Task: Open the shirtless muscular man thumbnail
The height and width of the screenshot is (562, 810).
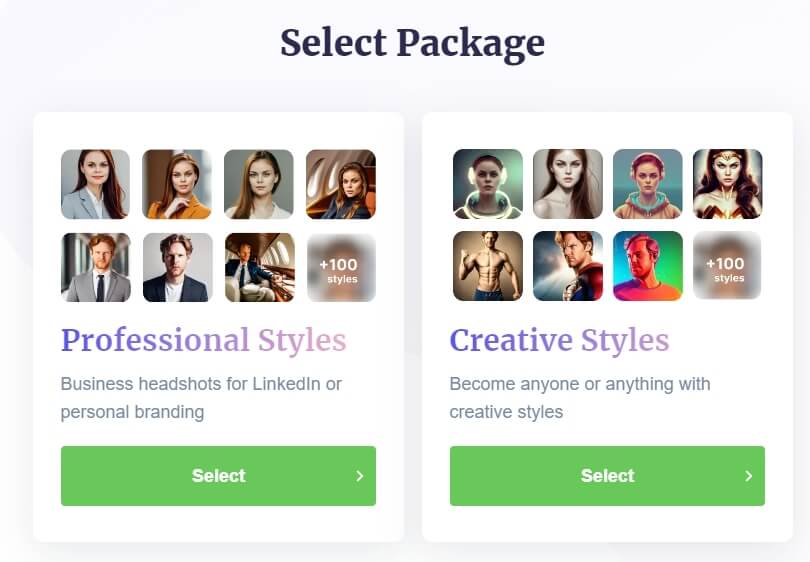Action: [x=488, y=266]
